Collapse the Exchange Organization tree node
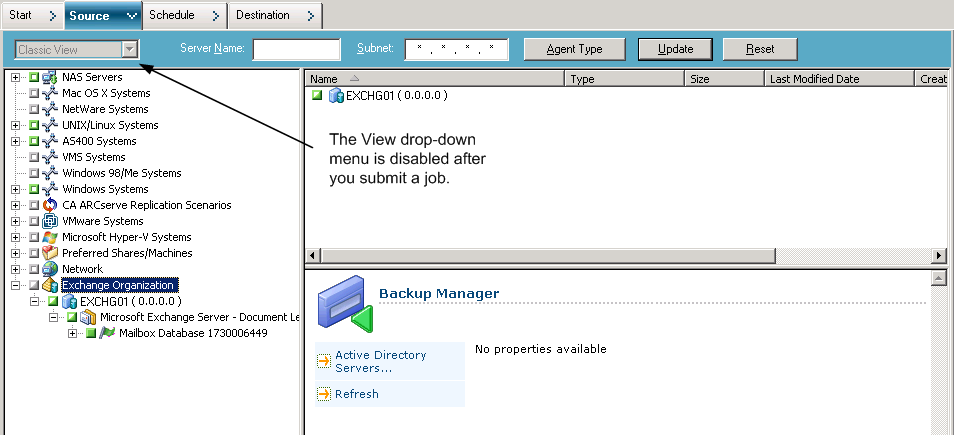 point(15,285)
